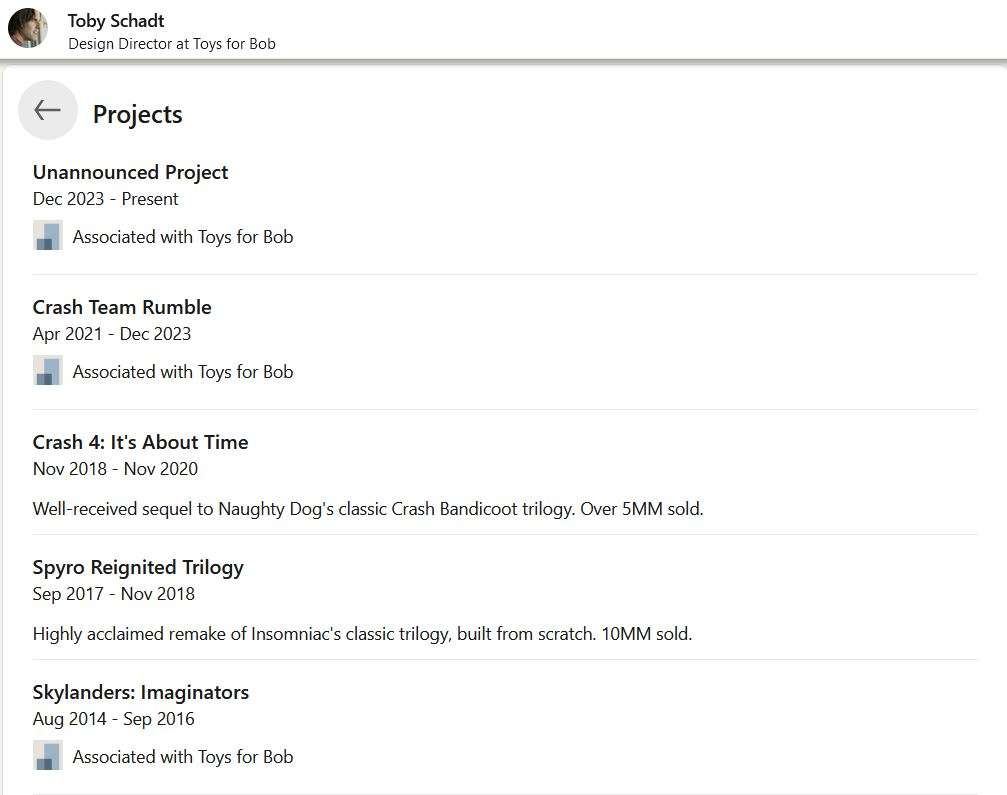Click Toys for Bob logo under Unannounced Project
1007x795 pixels.
coord(48,235)
